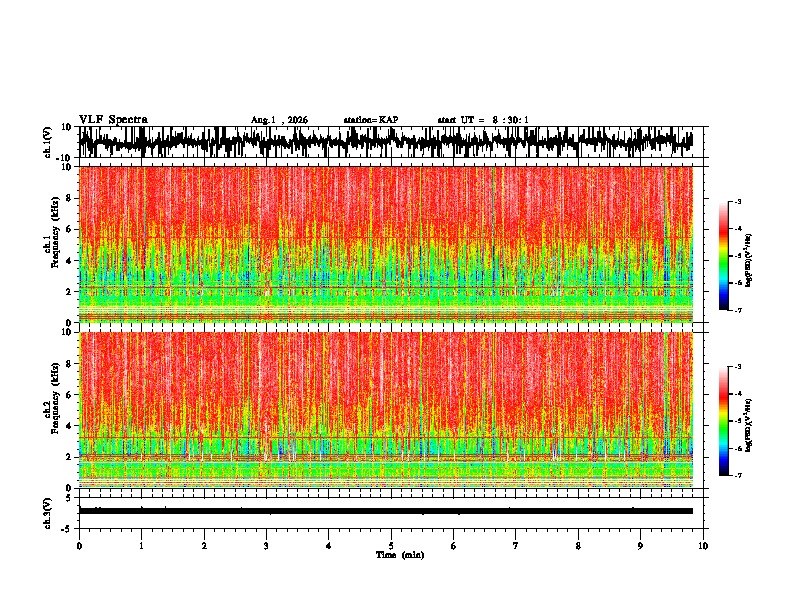The width and height of the screenshot is (792, 612).
Task: Click the ch.2 Frequency (kHz) axis label
Action: [56, 410]
